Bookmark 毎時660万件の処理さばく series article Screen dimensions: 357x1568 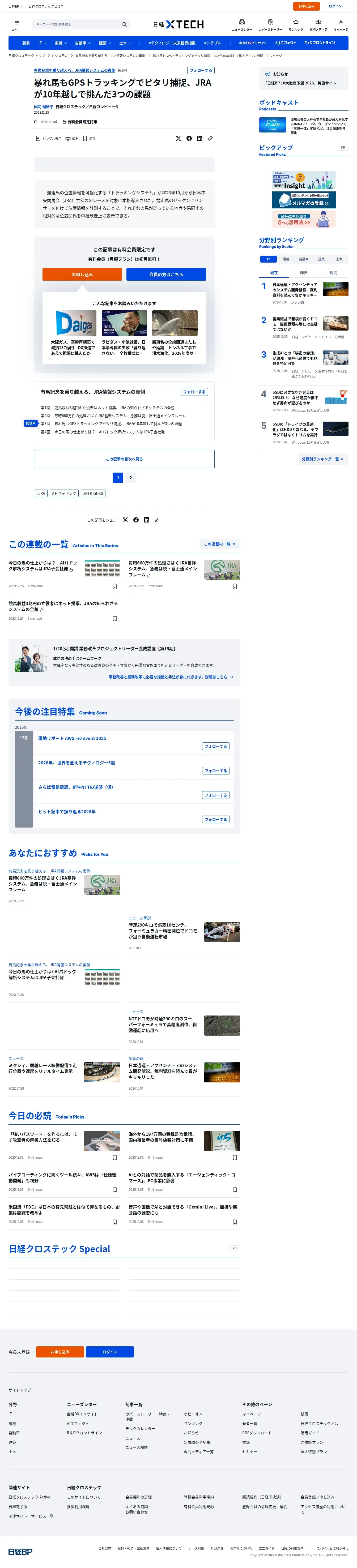[x=235, y=586]
